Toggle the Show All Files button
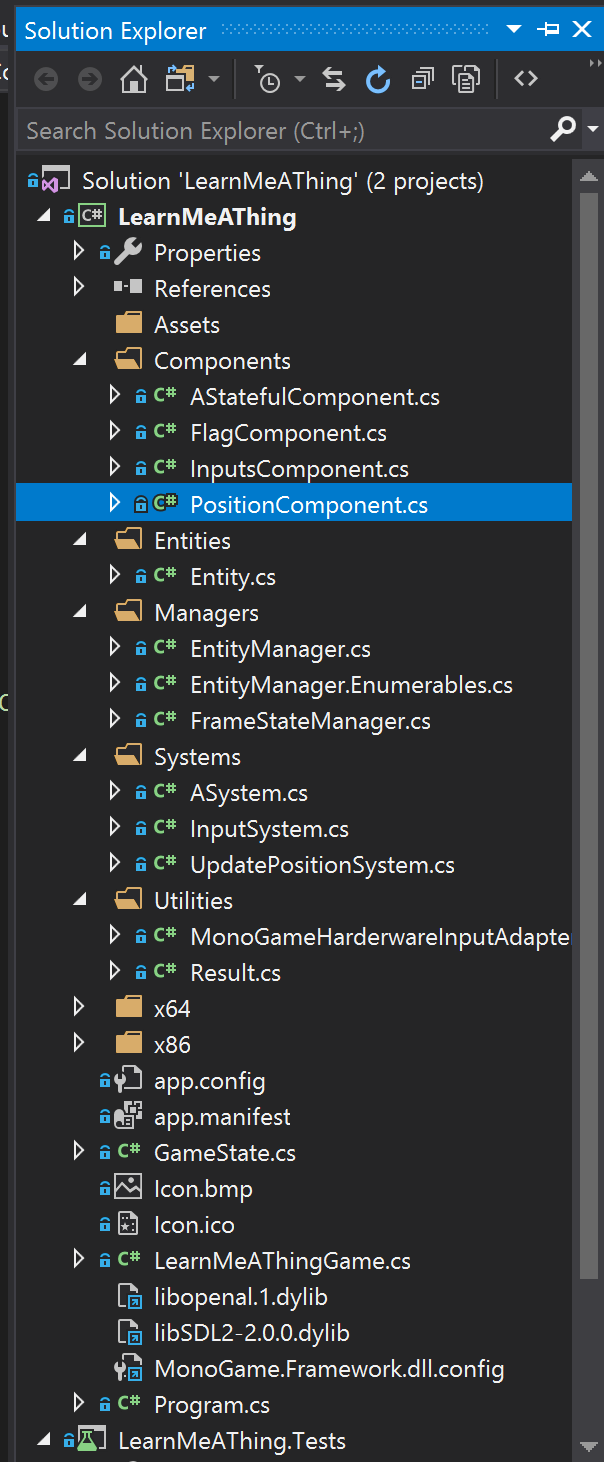604x1462 pixels. point(466,80)
